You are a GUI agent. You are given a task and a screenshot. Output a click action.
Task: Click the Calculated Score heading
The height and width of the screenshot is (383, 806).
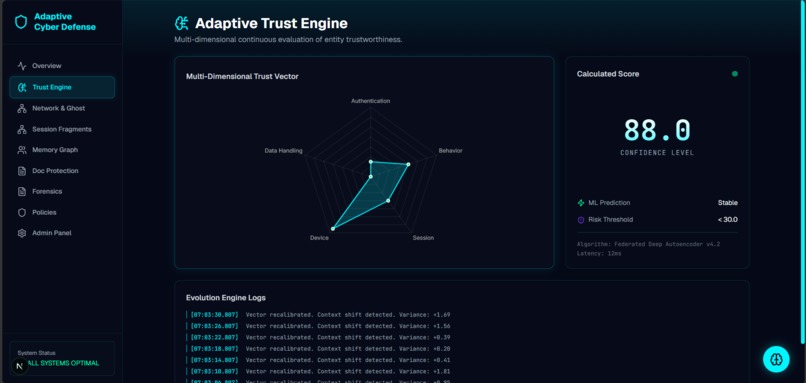(608, 74)
